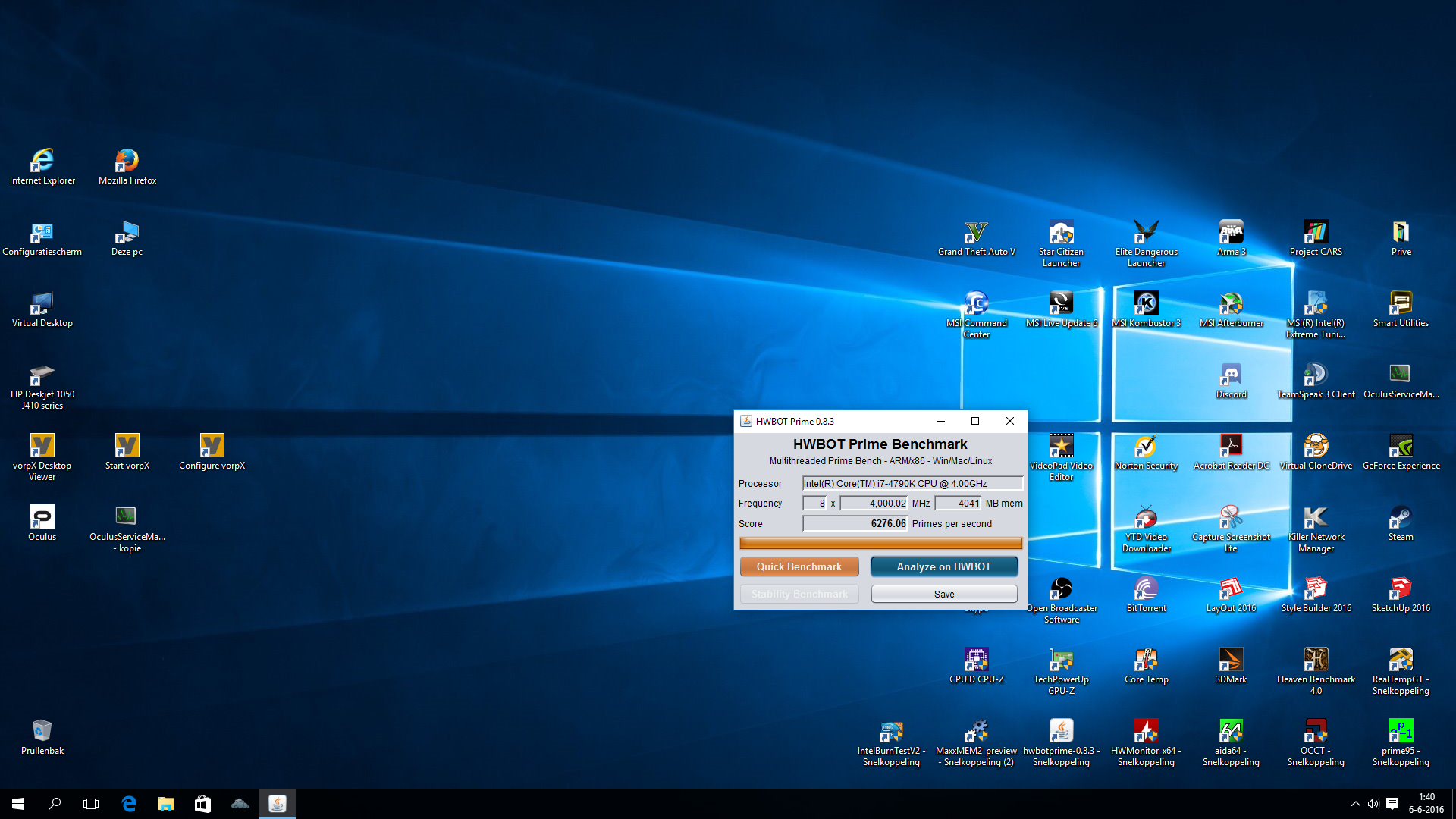Select Elite Dangerous Launcher icon
This screenshot has width=1456, height=819.
click(1147, 244)
